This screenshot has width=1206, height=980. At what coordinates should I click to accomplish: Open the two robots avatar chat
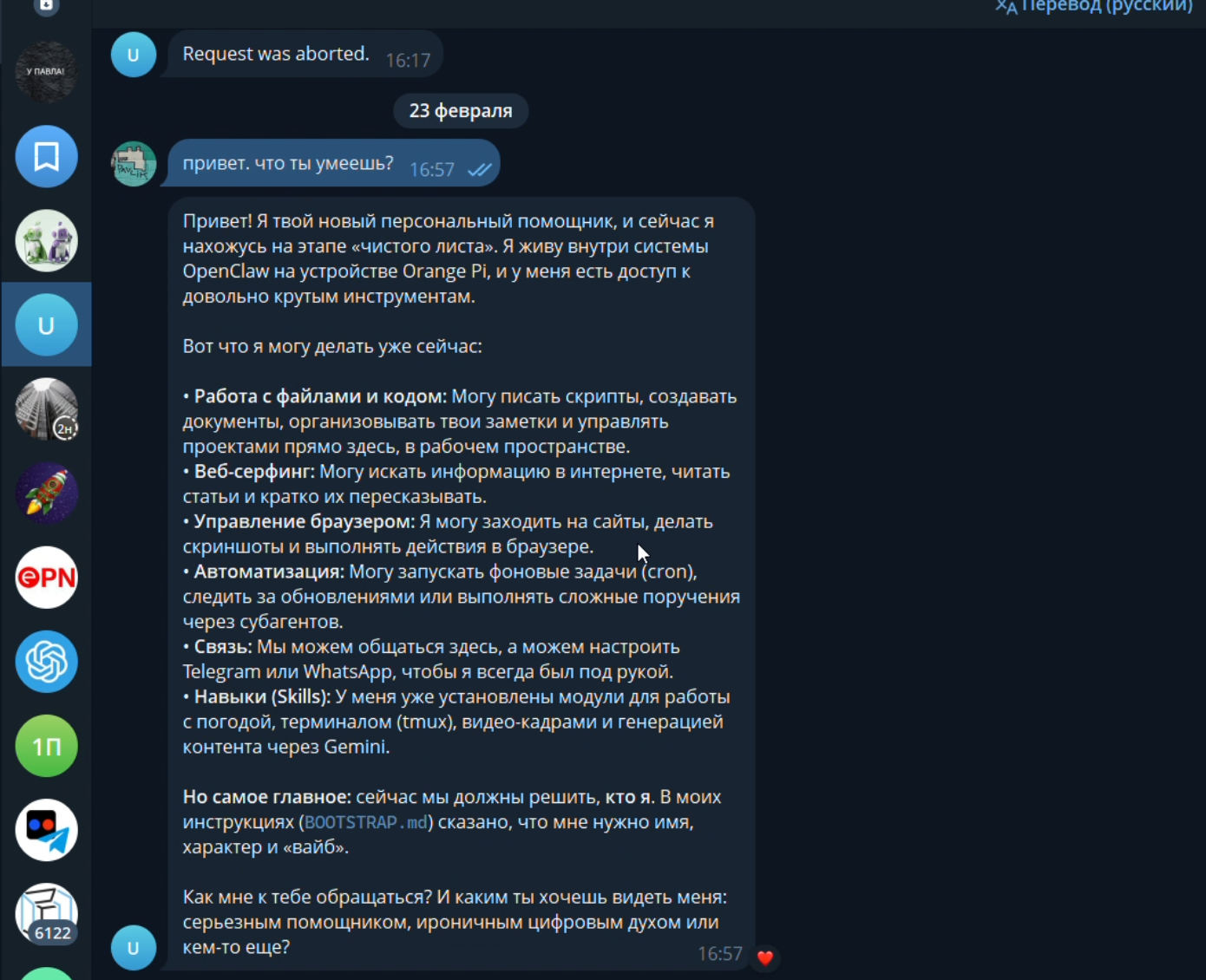click(x=46, y=240)
